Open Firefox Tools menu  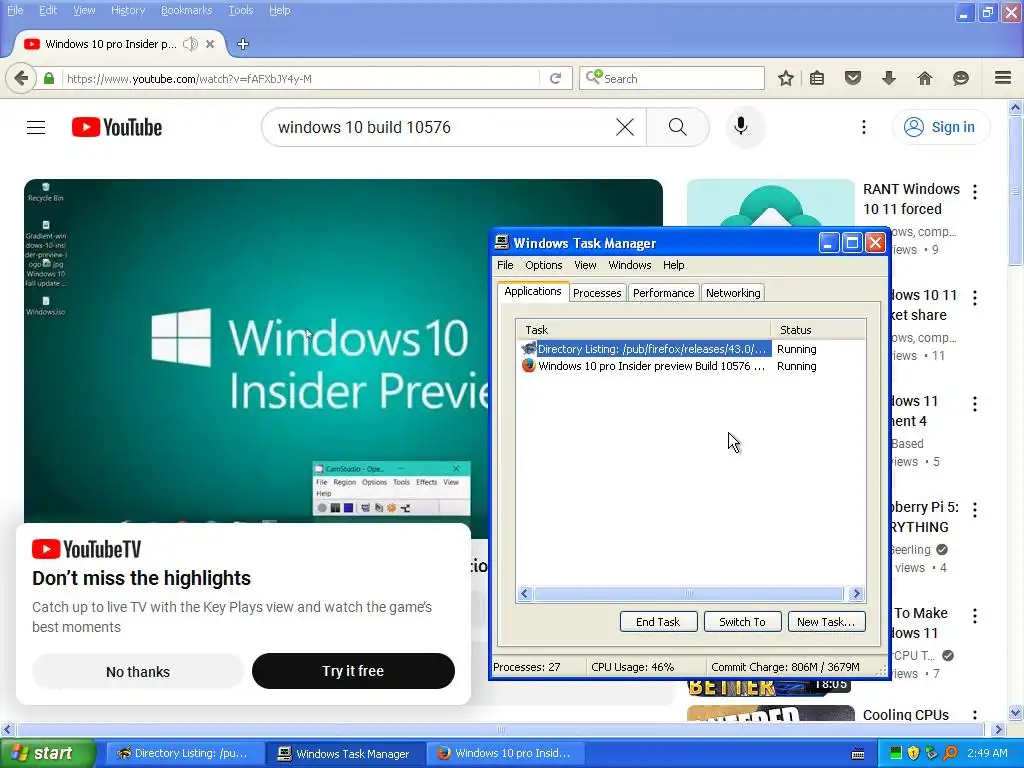[240, 10]
